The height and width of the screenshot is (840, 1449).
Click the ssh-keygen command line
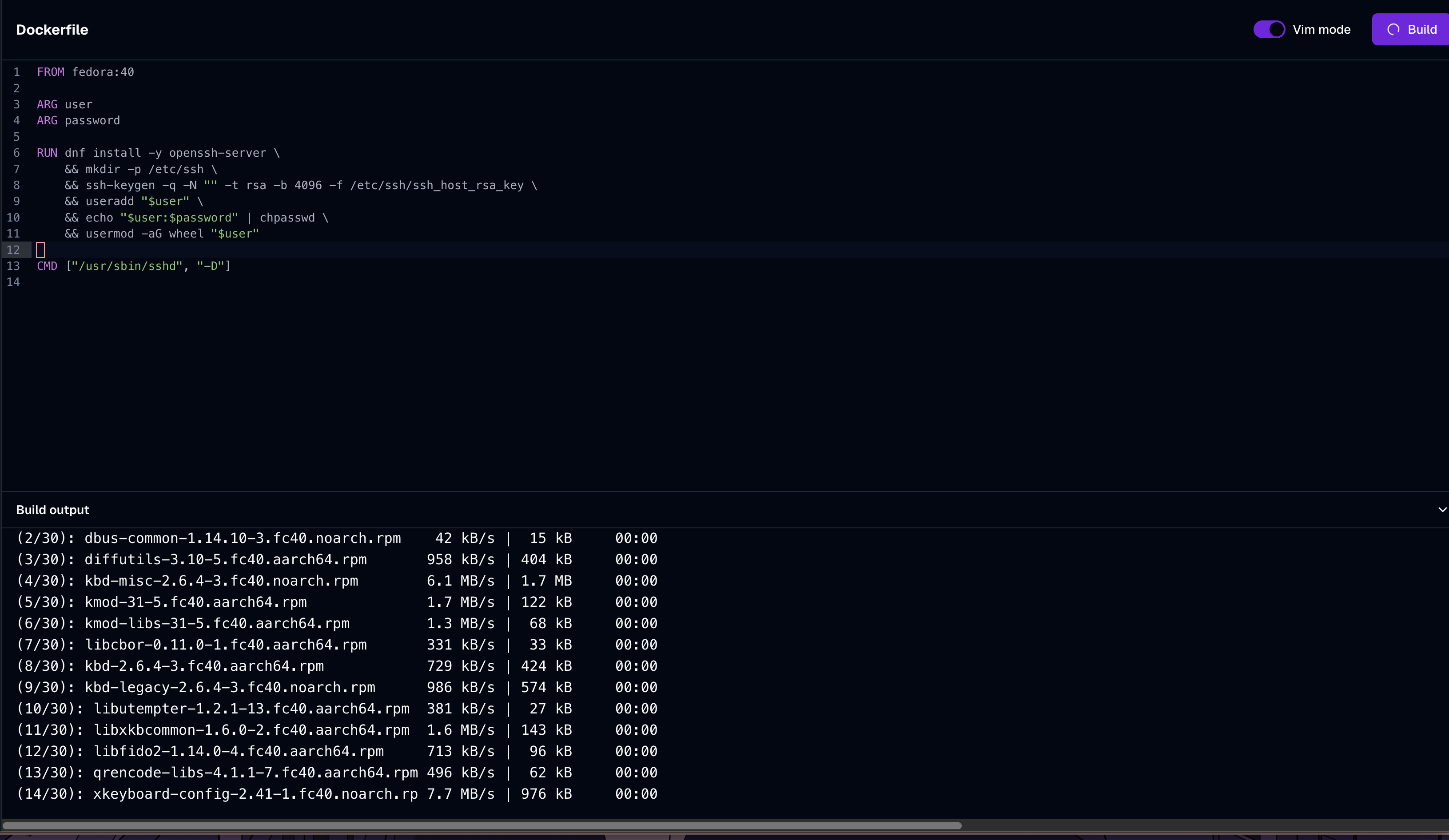tap(301, 186)
